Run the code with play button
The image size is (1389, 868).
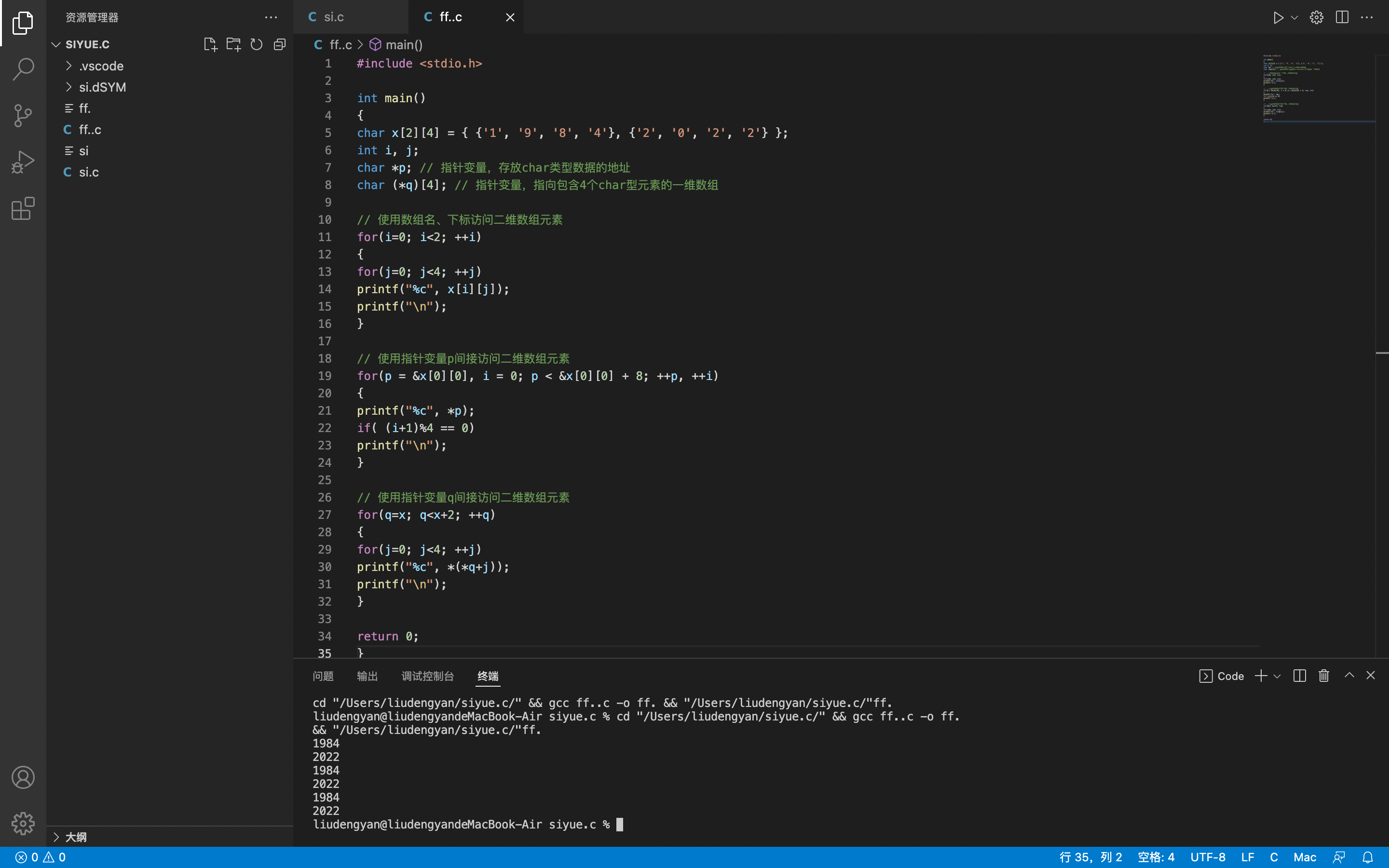pyautogui.click(x=1278, y=17)
